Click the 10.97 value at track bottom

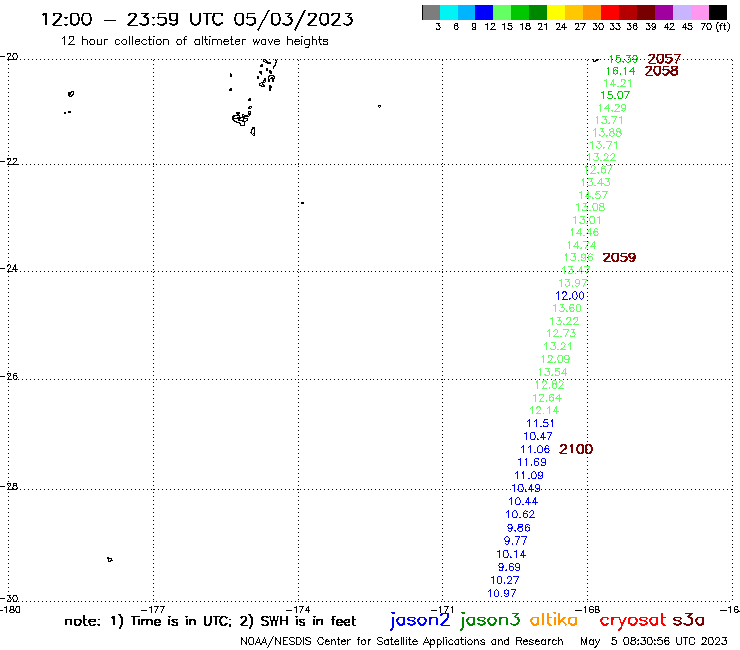(502, 593)
